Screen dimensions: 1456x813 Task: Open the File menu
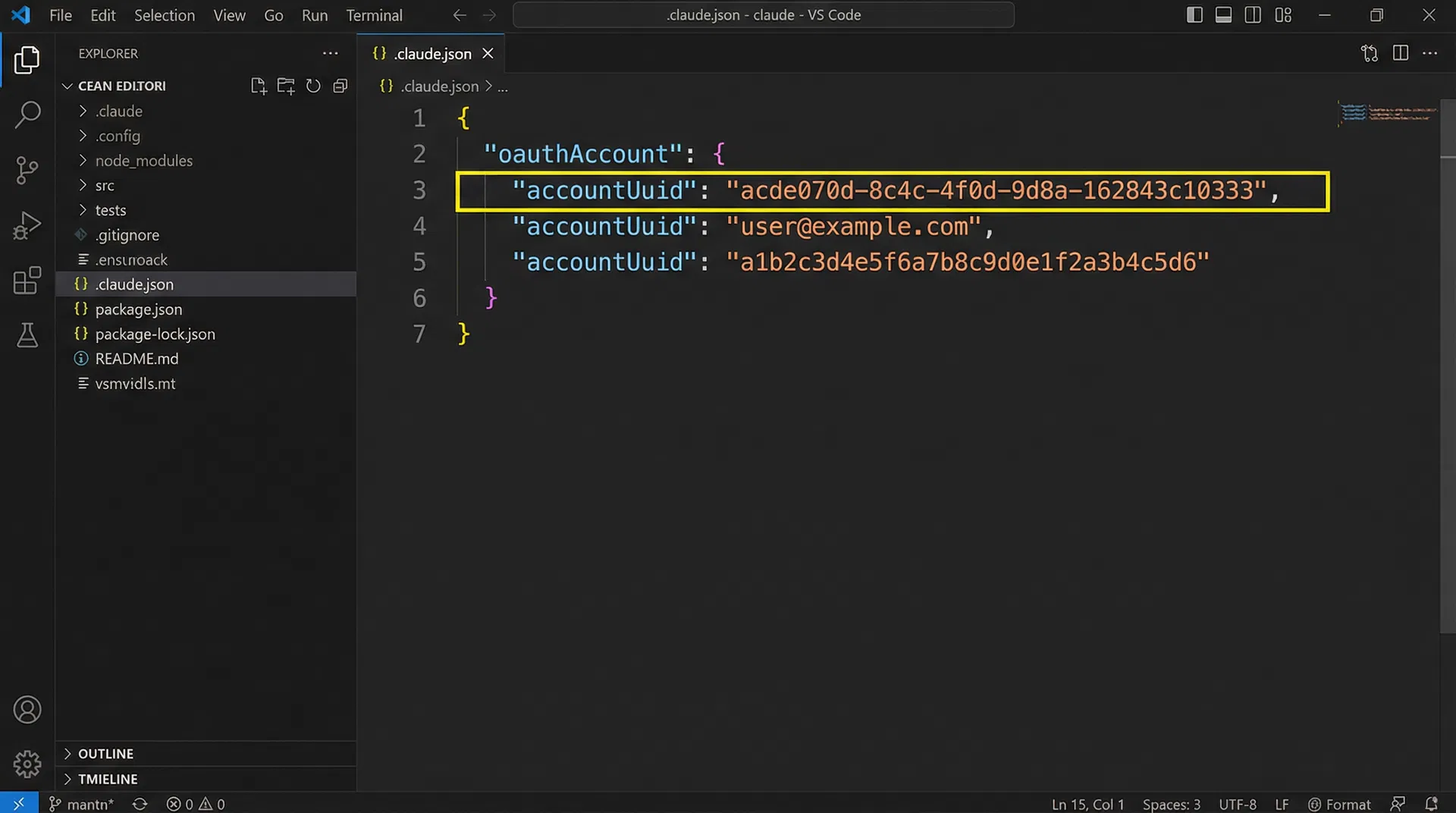[x=61, y=15]
